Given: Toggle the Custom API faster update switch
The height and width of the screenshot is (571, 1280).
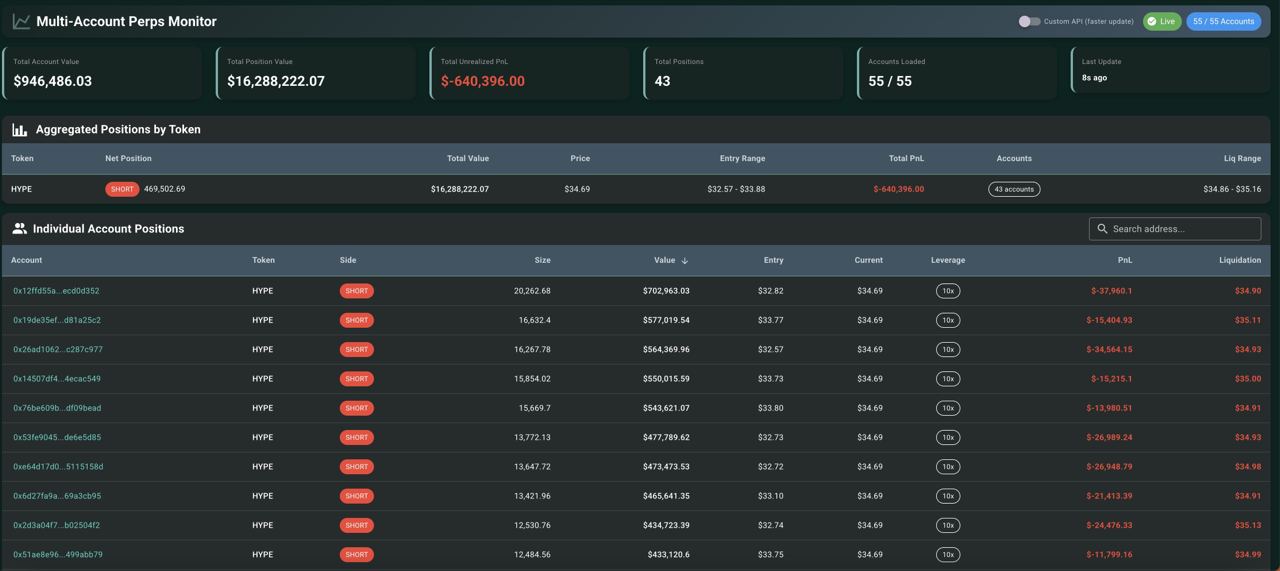Looking at the screenshot, I should [1029, 21].
